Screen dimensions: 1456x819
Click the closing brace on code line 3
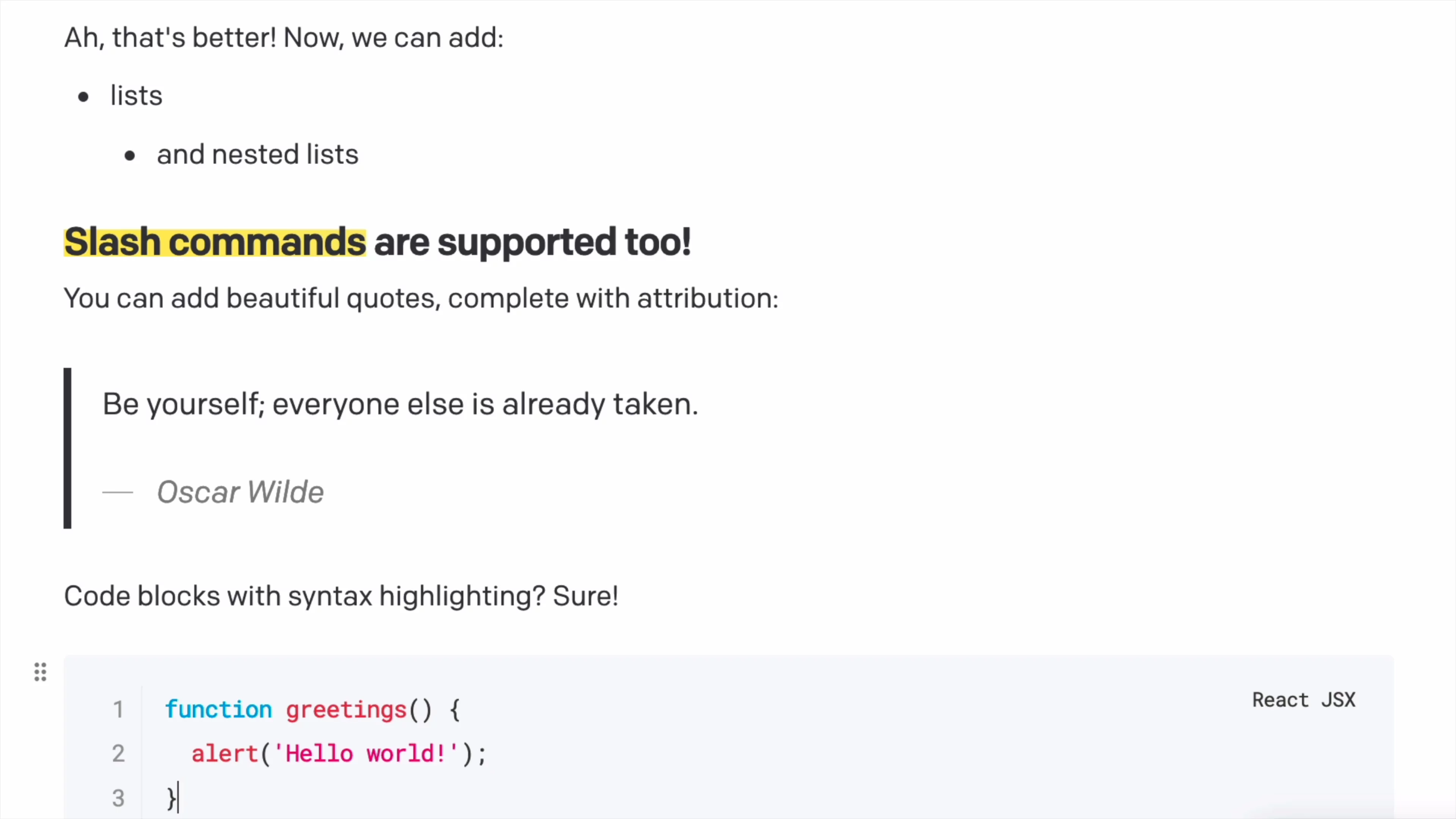click(x=171, y=798)
